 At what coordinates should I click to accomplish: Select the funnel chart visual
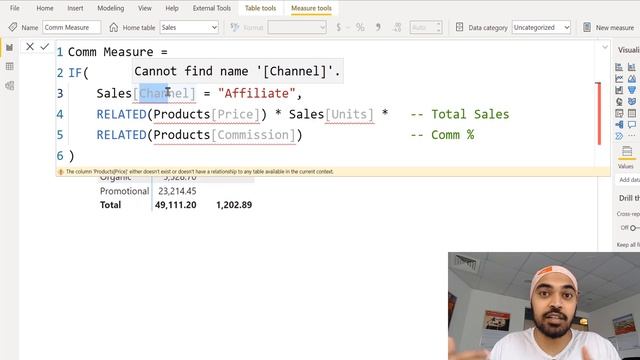click(x=632, y=90)
